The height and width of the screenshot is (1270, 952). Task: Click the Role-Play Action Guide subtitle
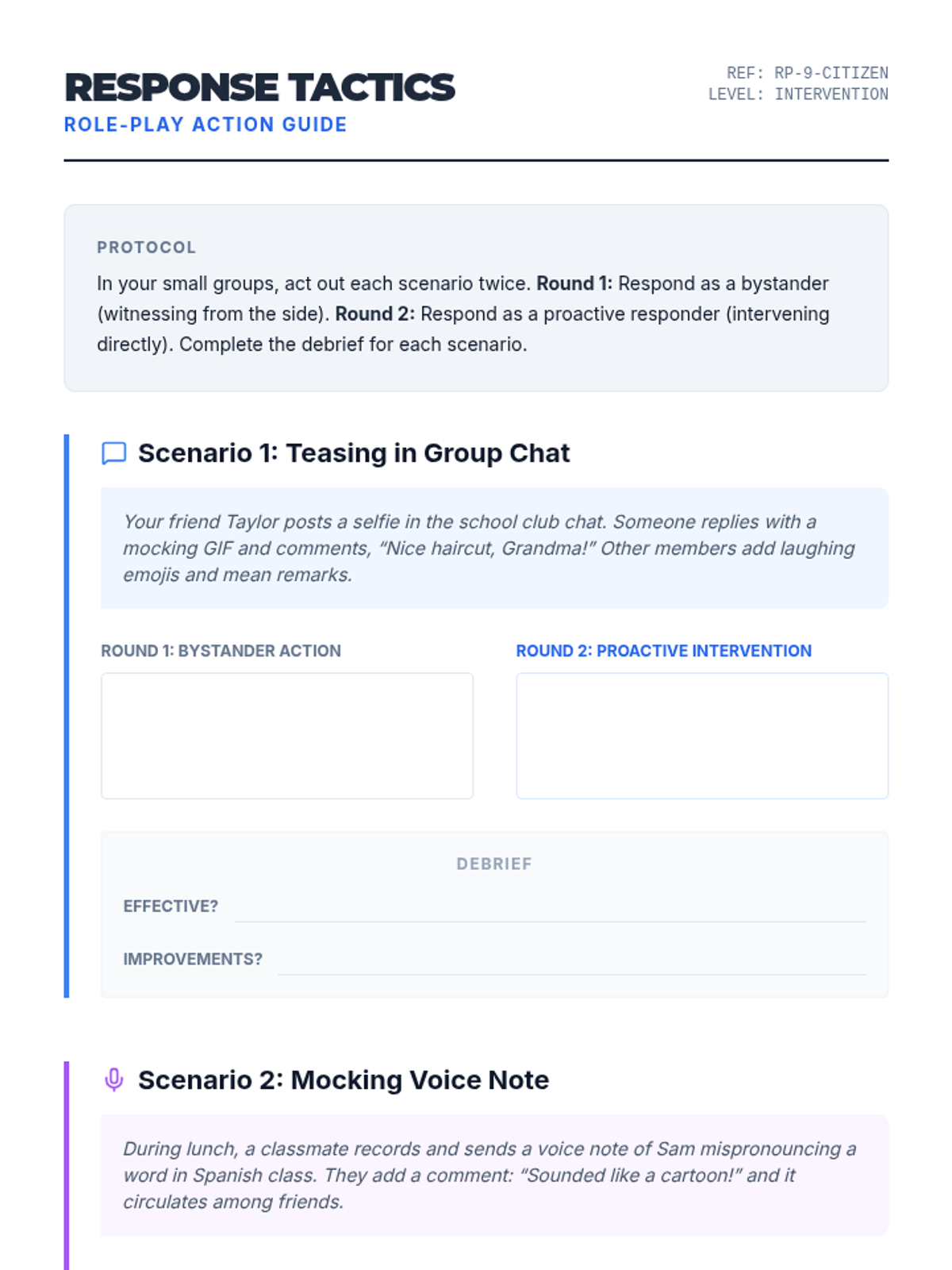pyautogui.click(x=205, y=125)
